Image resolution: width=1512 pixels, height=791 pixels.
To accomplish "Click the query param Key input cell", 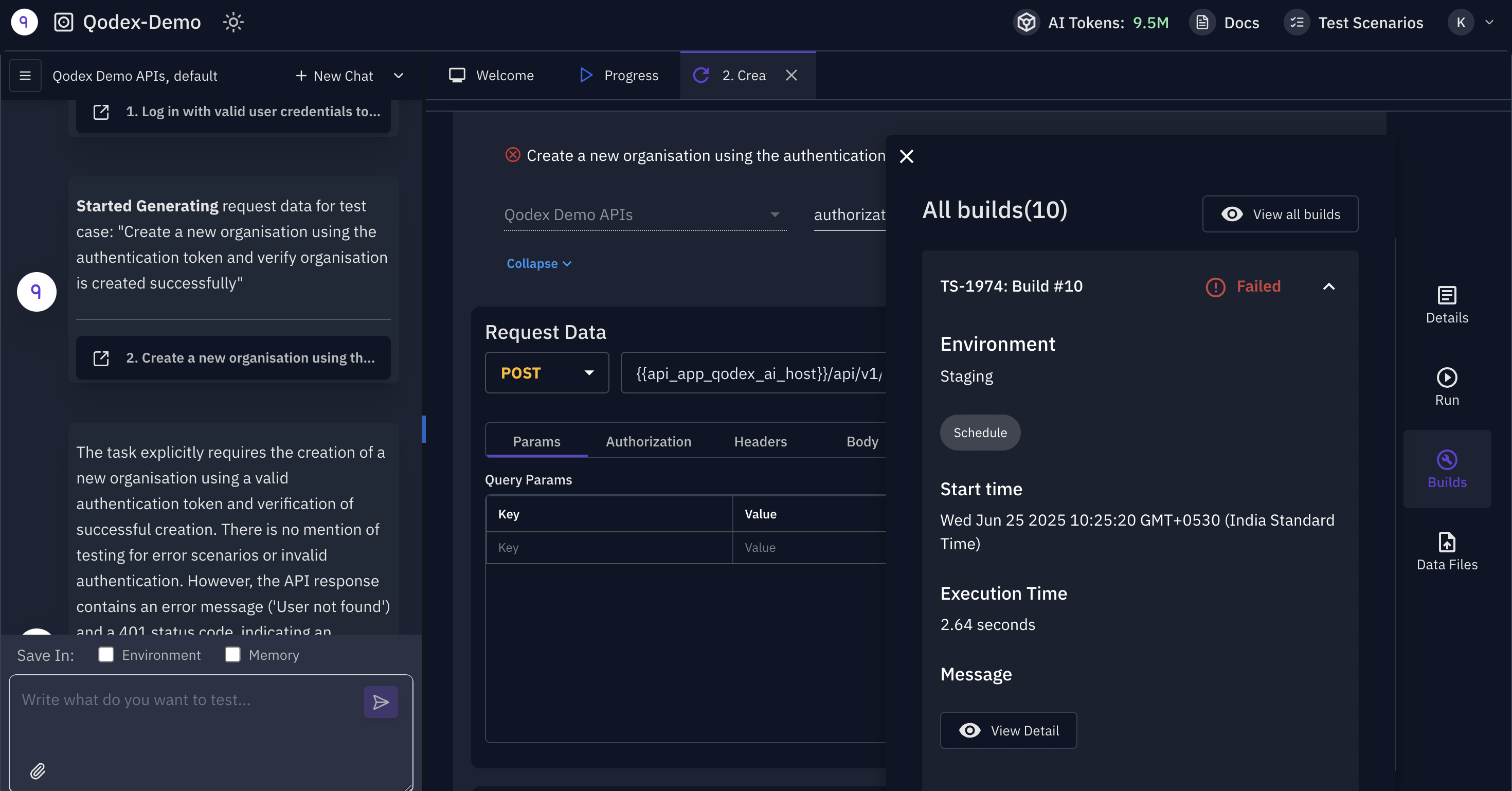I will 609,548.
